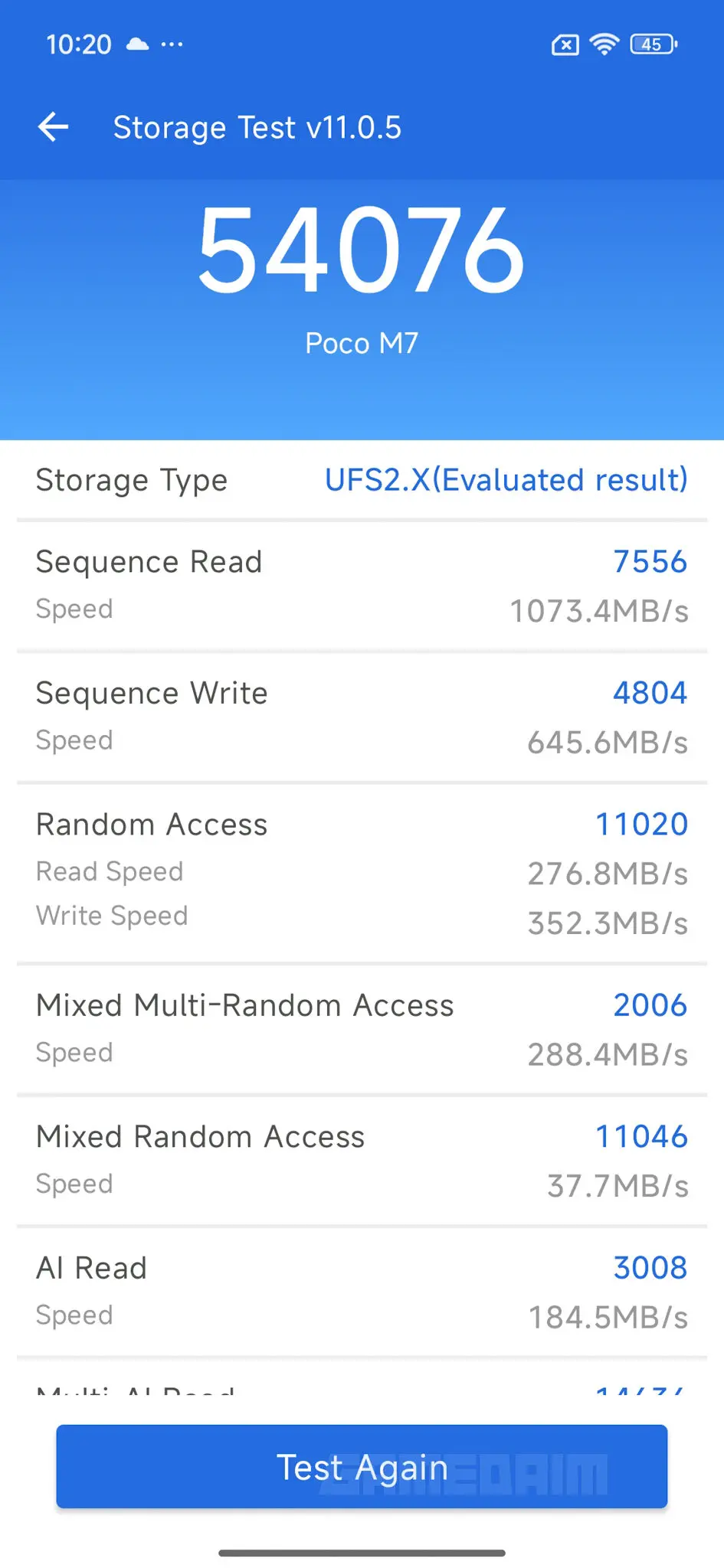
Task: Tap the Storage Test v11.0.5 title
Action: pyautogui.click(x=257, y=128)
